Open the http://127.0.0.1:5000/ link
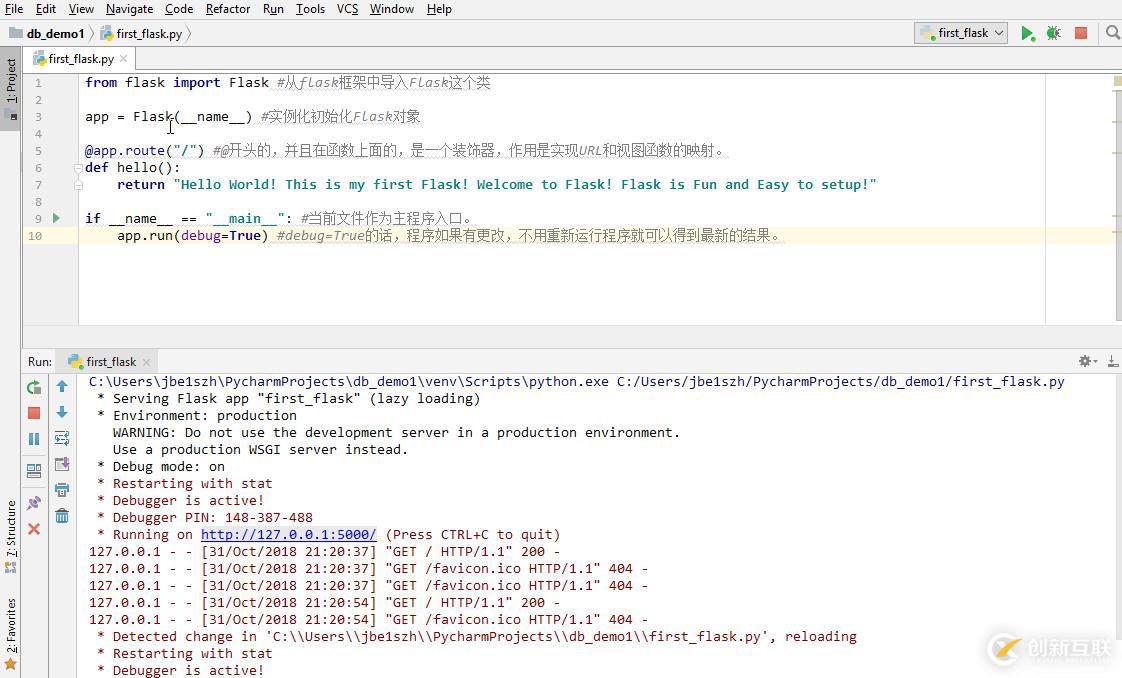 tap(288, 534)
